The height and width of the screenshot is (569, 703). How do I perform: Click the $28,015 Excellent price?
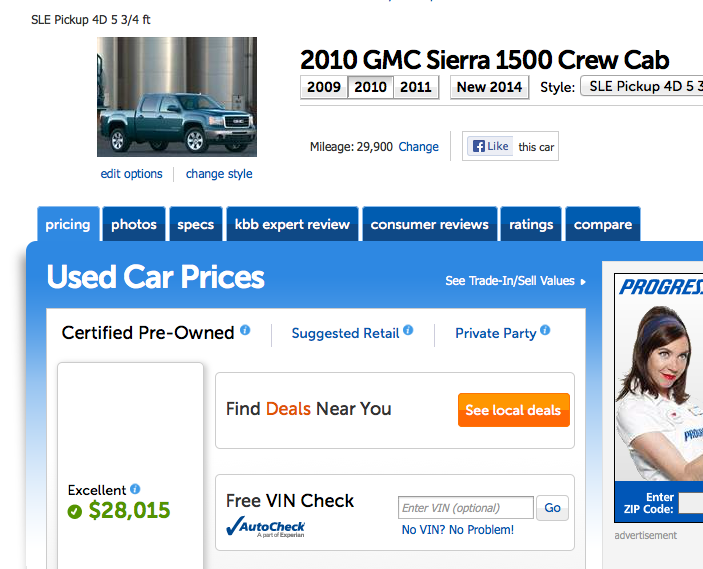tap(129, 510)
